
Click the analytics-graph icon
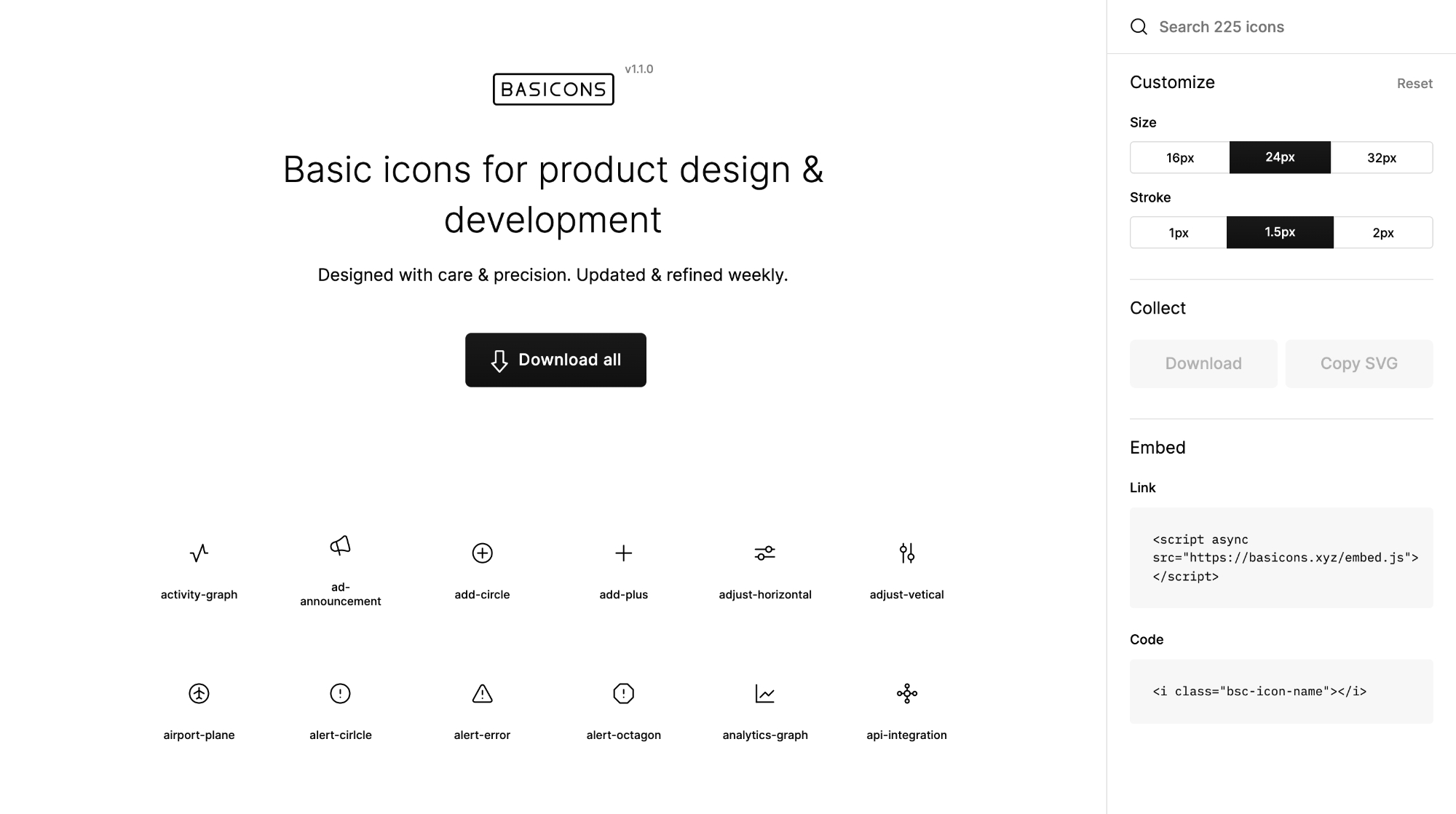point(765,693)
